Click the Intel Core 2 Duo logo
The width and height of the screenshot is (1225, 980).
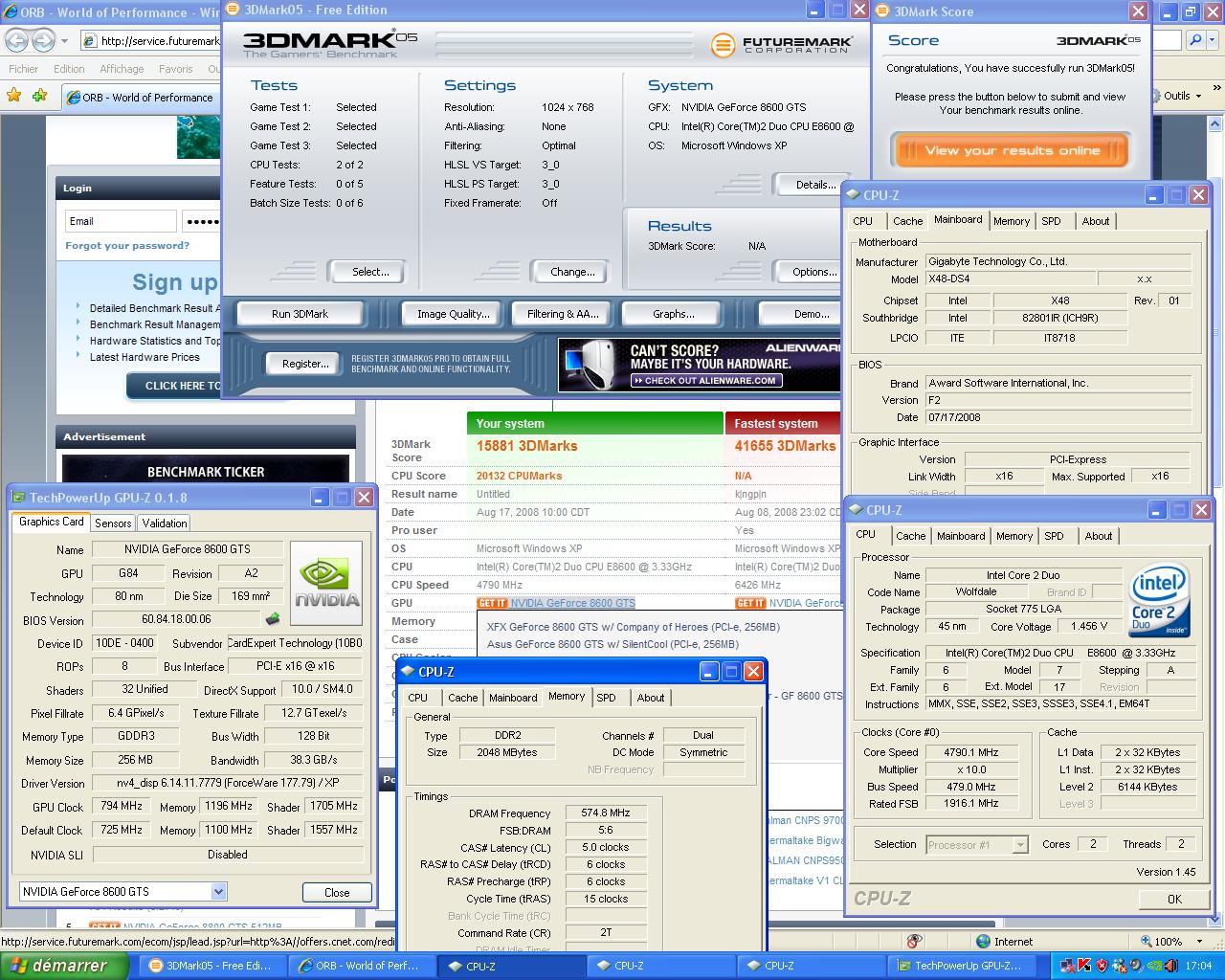pos(1160,600)
